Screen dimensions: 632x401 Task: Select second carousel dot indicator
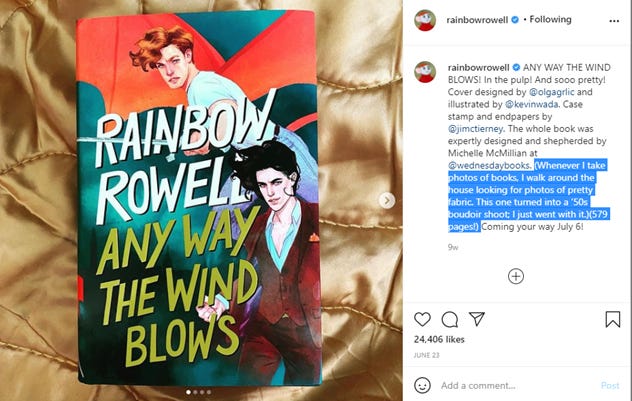tap(195, 392)
